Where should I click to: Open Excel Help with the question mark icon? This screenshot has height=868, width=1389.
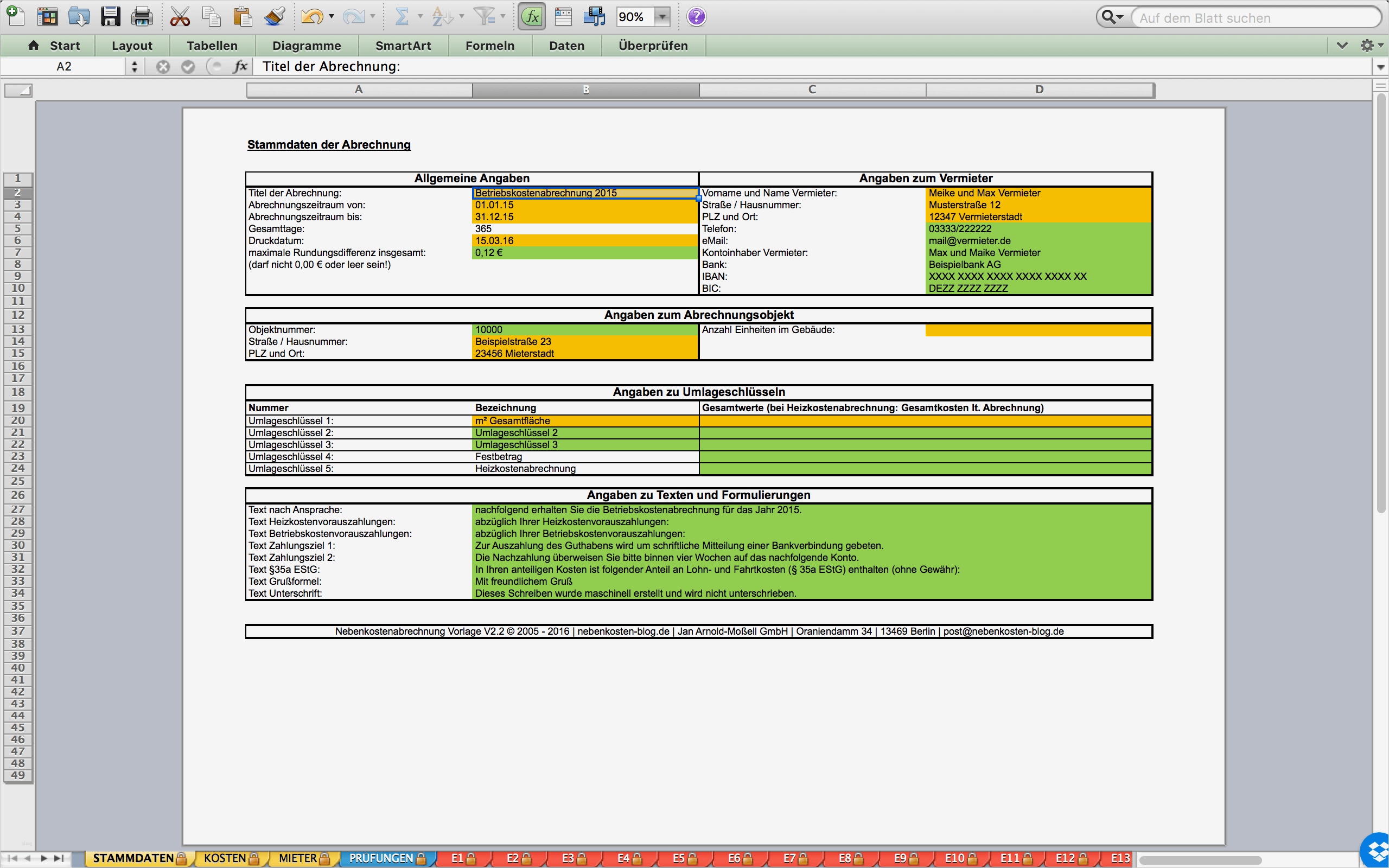[696, 16]
